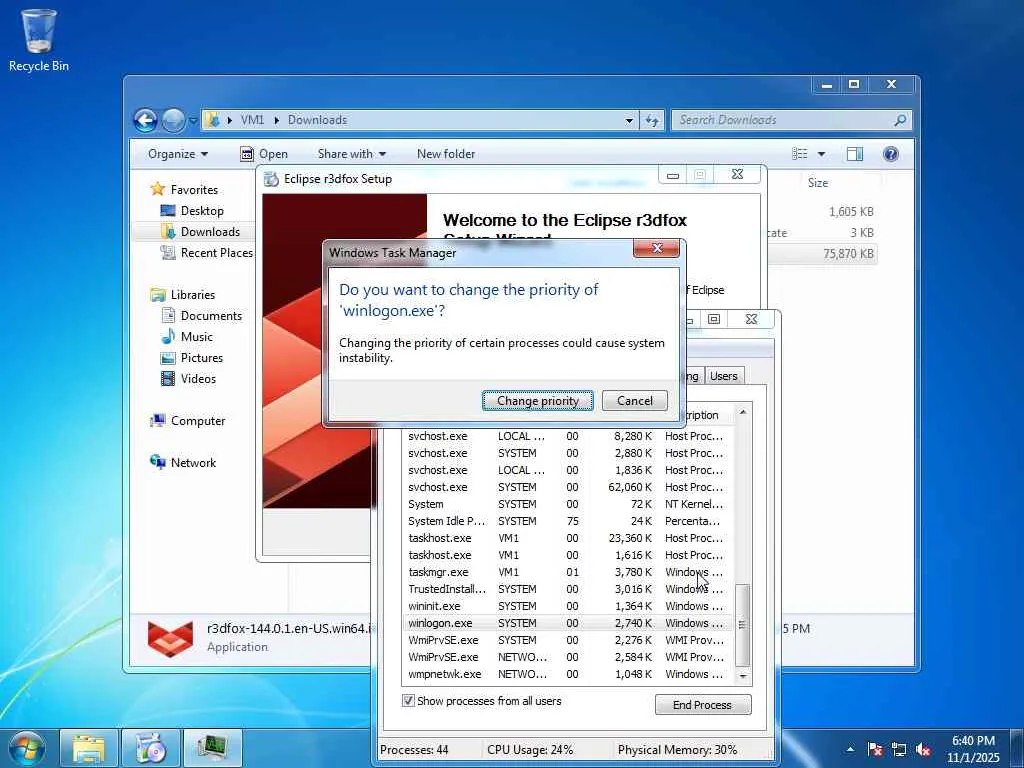Click Cancel in priority dialog

pyautogui.click(x=635, y=401)
